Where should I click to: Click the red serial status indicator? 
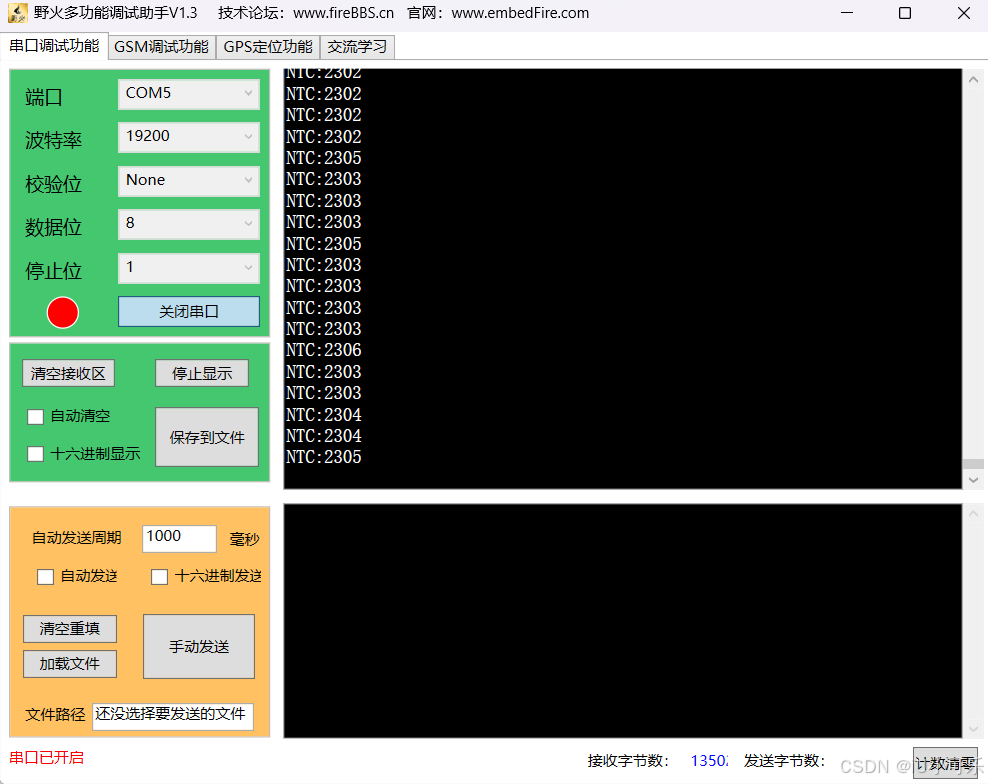coord(62,313)
